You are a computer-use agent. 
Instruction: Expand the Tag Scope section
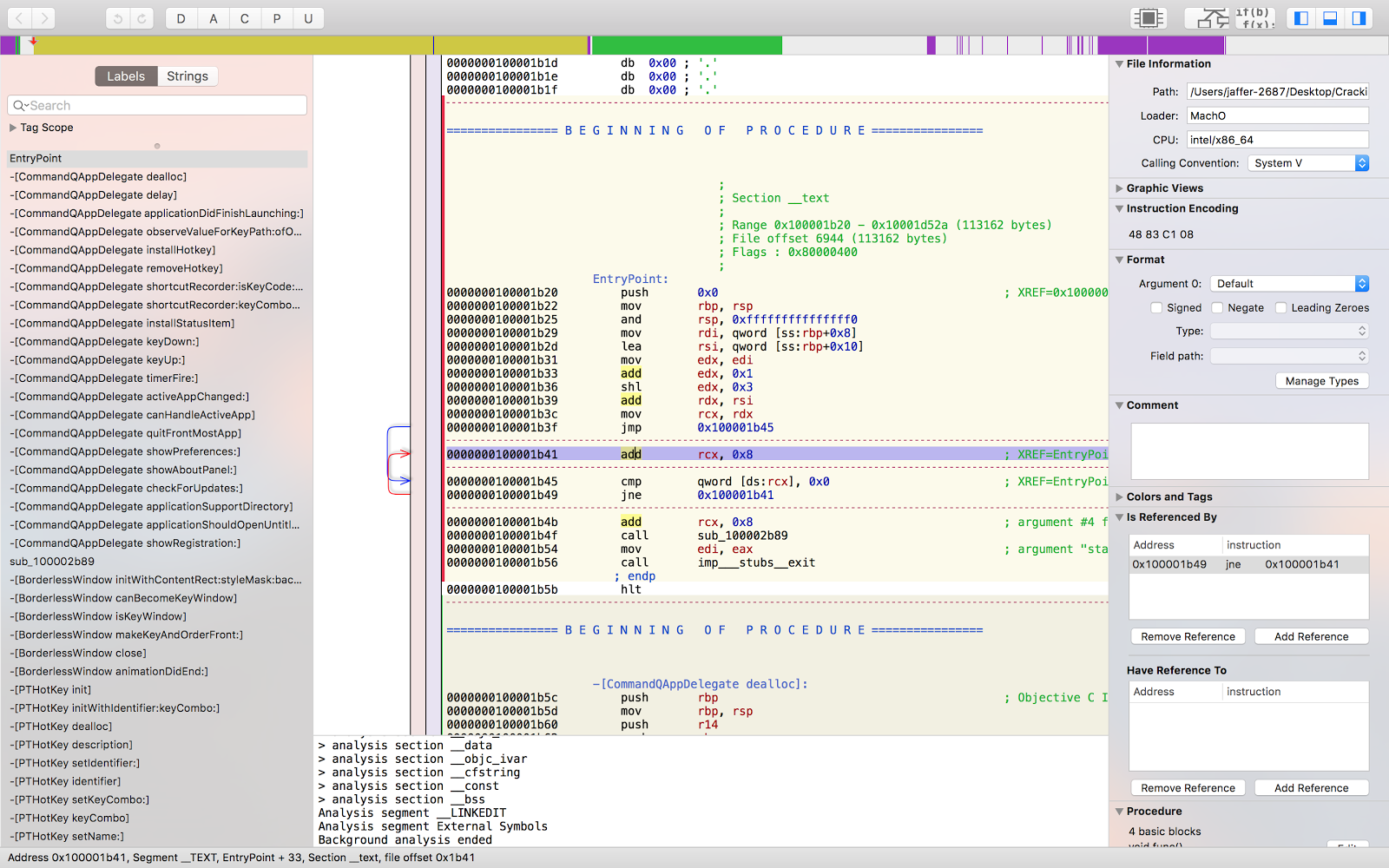coord(13,128)
